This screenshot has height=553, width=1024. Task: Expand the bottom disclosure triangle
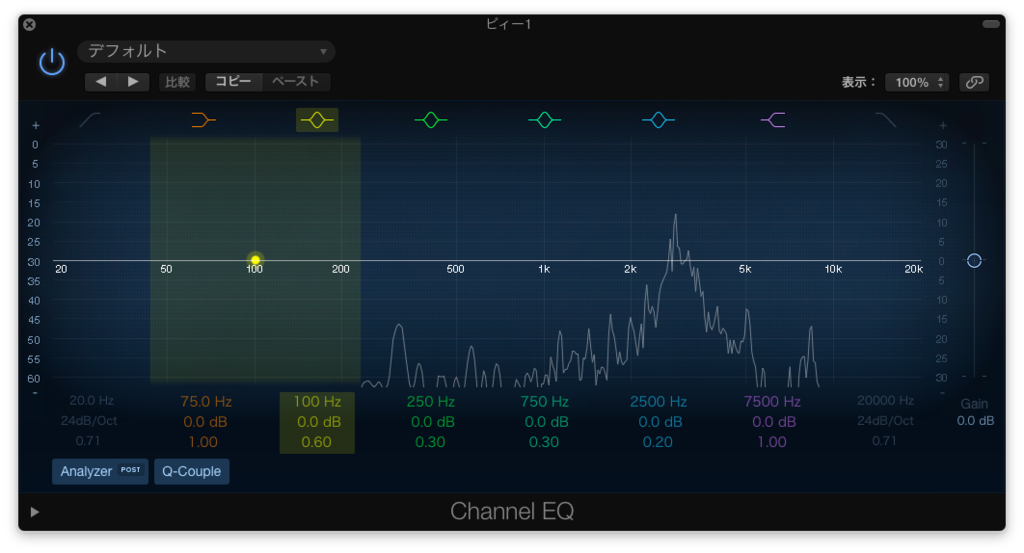(x=35, y=512)
